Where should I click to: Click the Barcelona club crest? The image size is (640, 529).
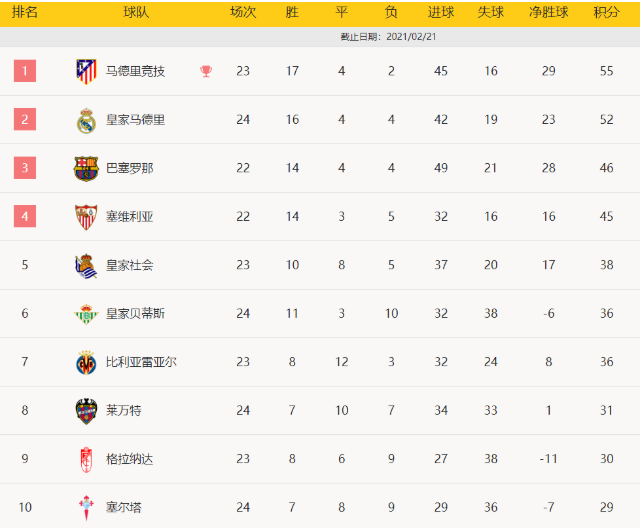(x=86, y=168)
